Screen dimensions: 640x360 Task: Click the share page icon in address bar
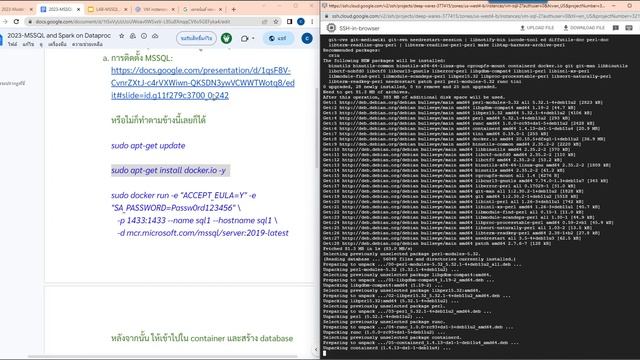point(264,21)
